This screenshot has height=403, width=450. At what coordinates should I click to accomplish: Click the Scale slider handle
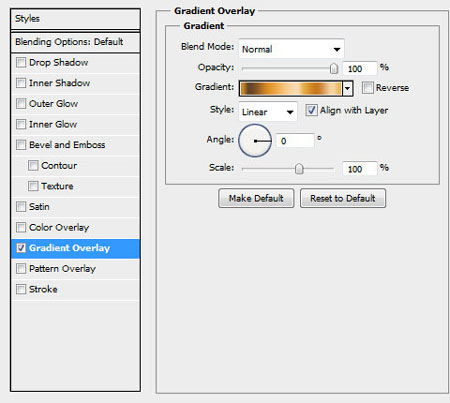tap(299, 169)
